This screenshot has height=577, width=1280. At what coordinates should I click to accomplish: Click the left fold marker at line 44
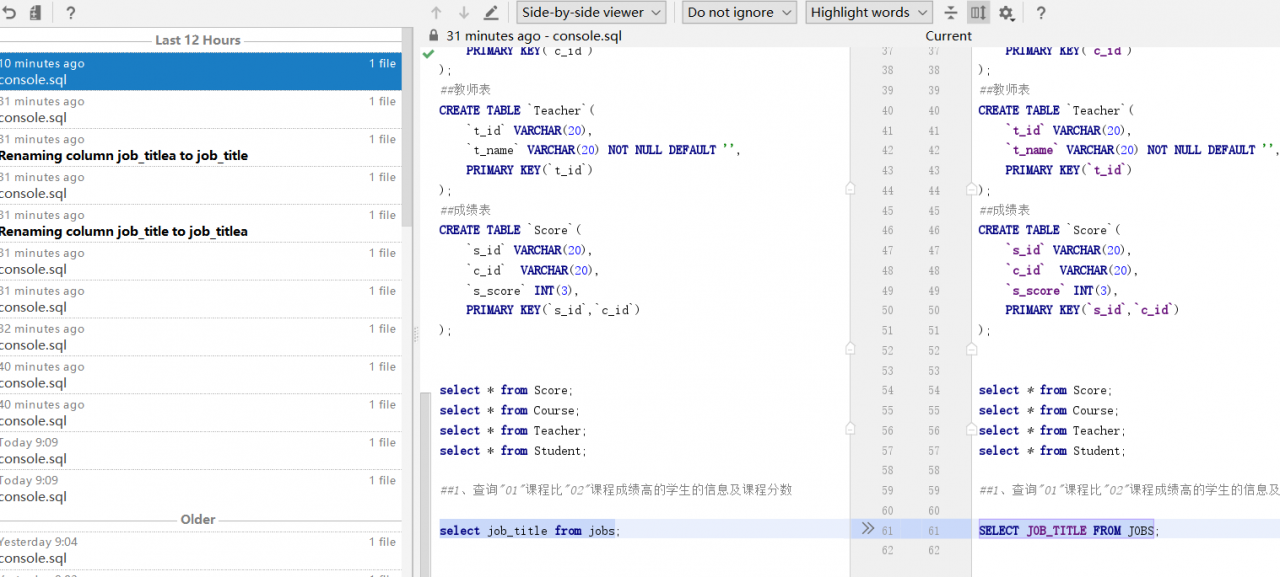pyautogui.click(x=850, y=188)
